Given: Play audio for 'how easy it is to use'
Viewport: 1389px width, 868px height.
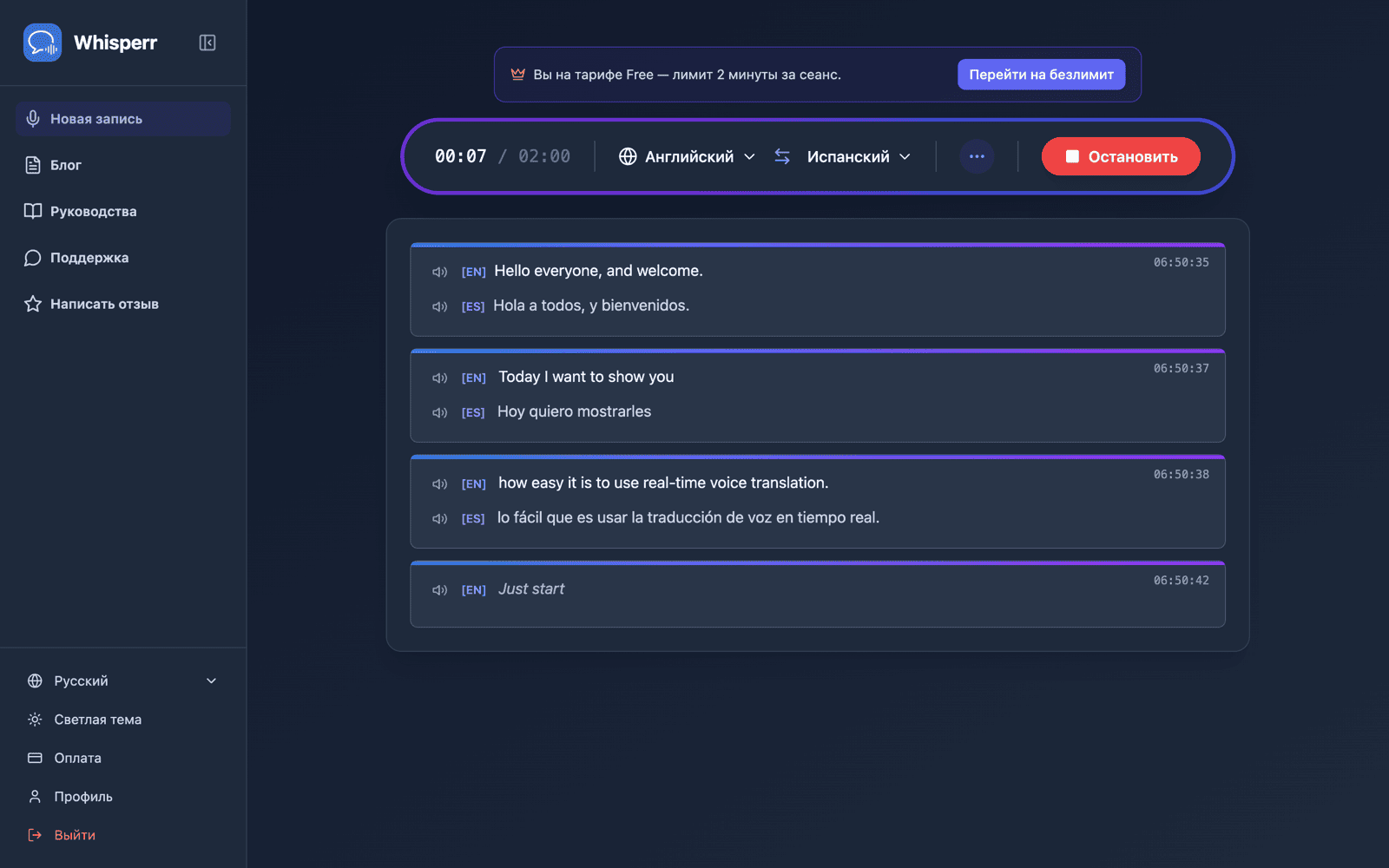Looking at the screenshot, I should click(440, 483).
